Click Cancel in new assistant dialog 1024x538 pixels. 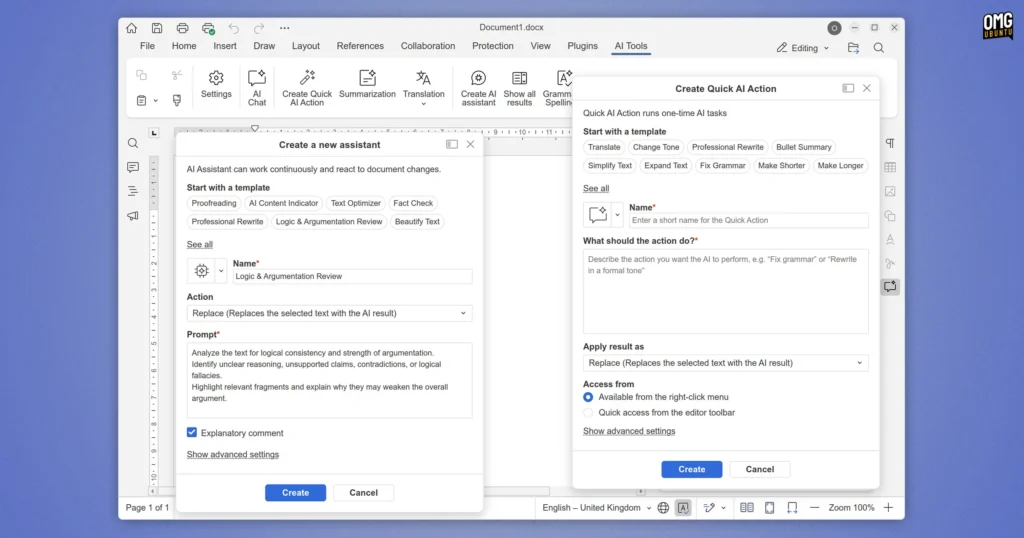click(363, 493)
